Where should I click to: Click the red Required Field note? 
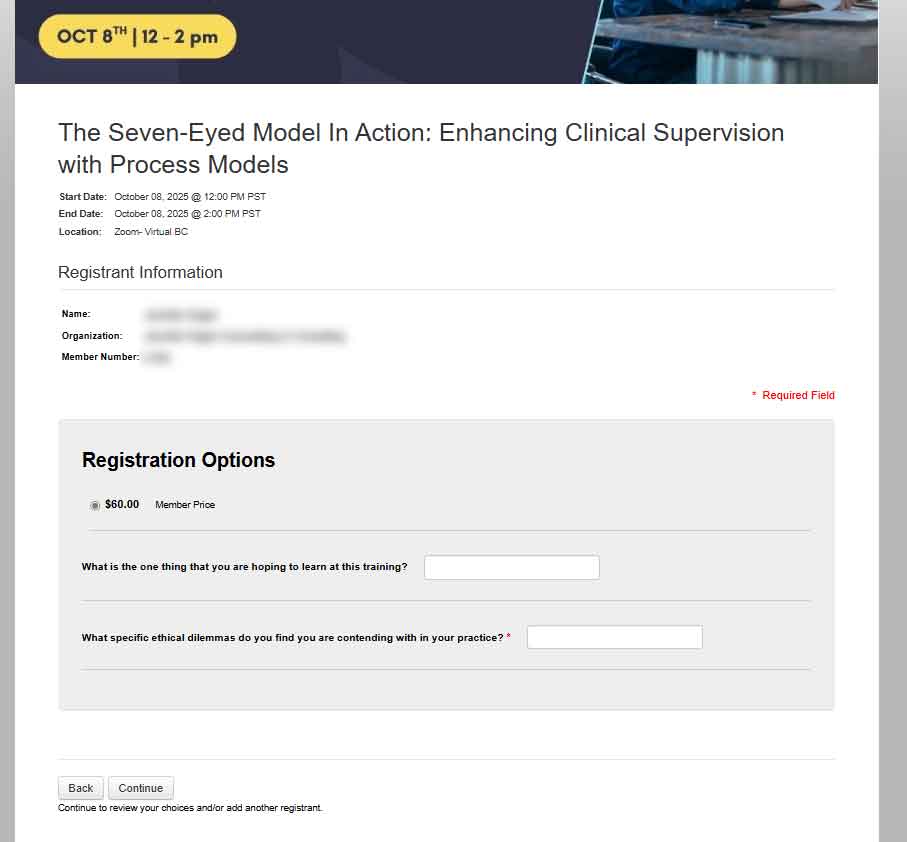pyautogui.click(x=797, y=396)
